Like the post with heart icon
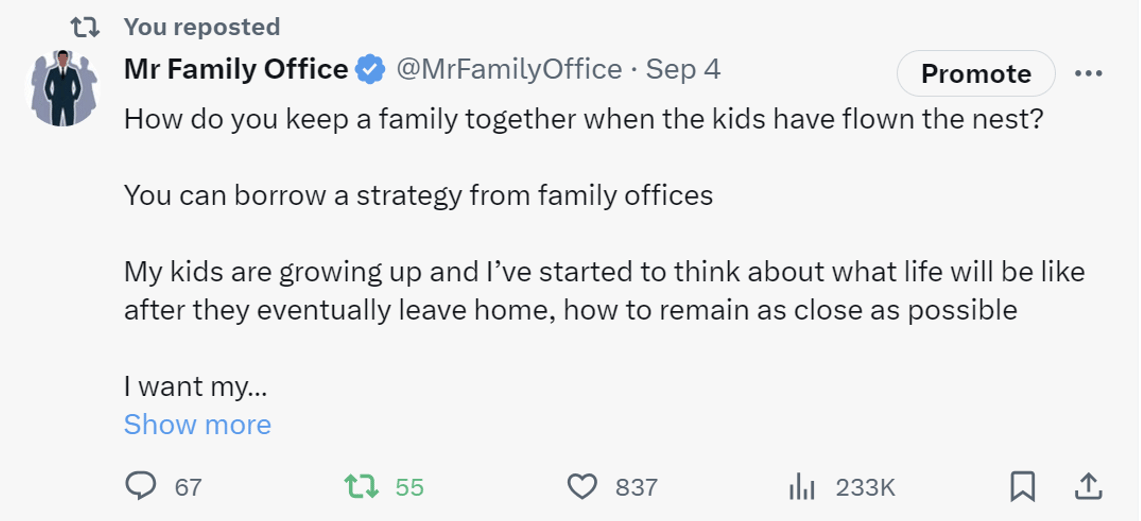The width and height of the screenshot is (1141, 521). coord(581,487)
